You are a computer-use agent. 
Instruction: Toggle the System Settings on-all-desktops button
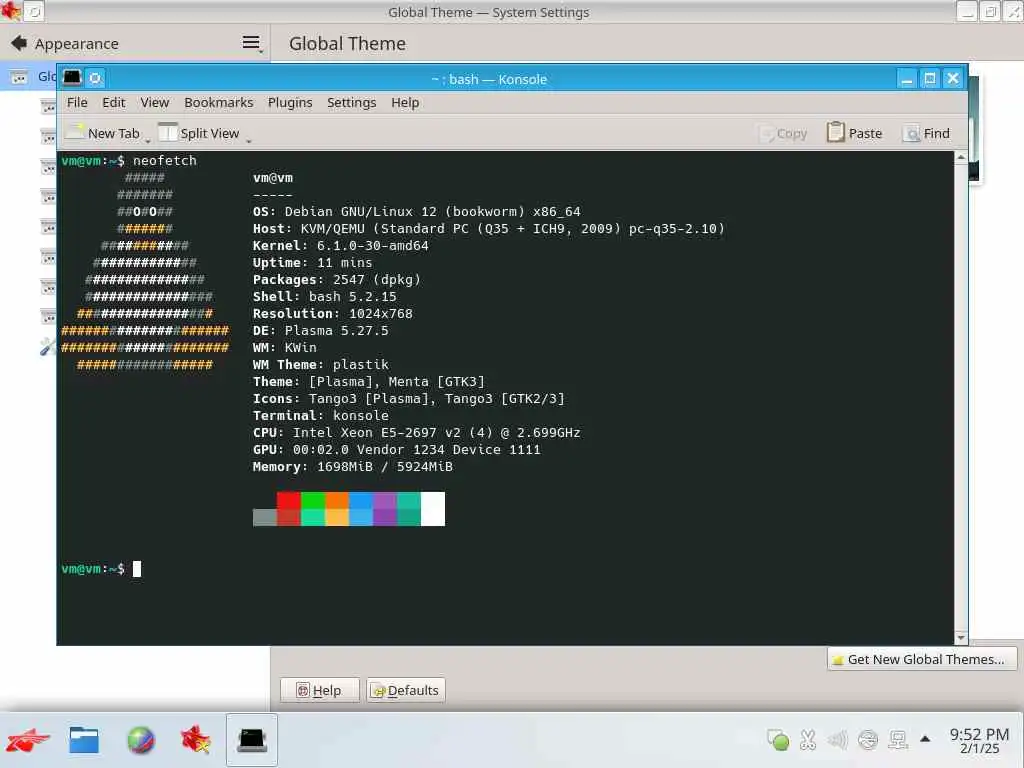point(34,11)
